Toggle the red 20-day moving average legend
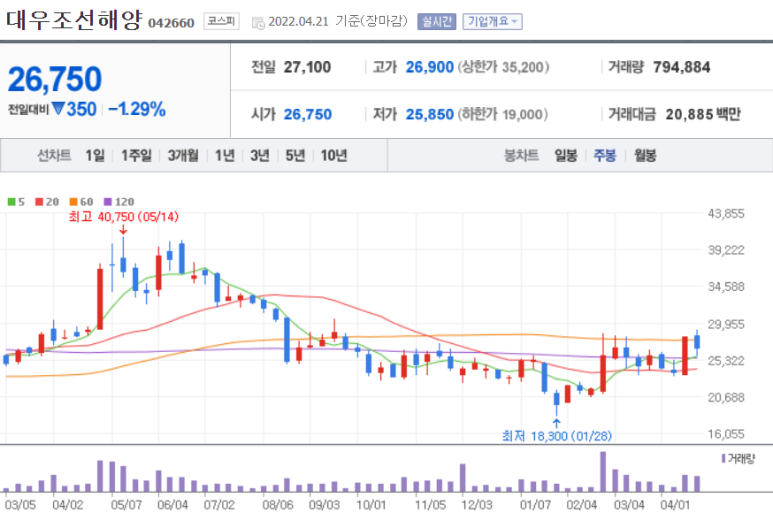This screenshot has height=513, width=773. 45,201
